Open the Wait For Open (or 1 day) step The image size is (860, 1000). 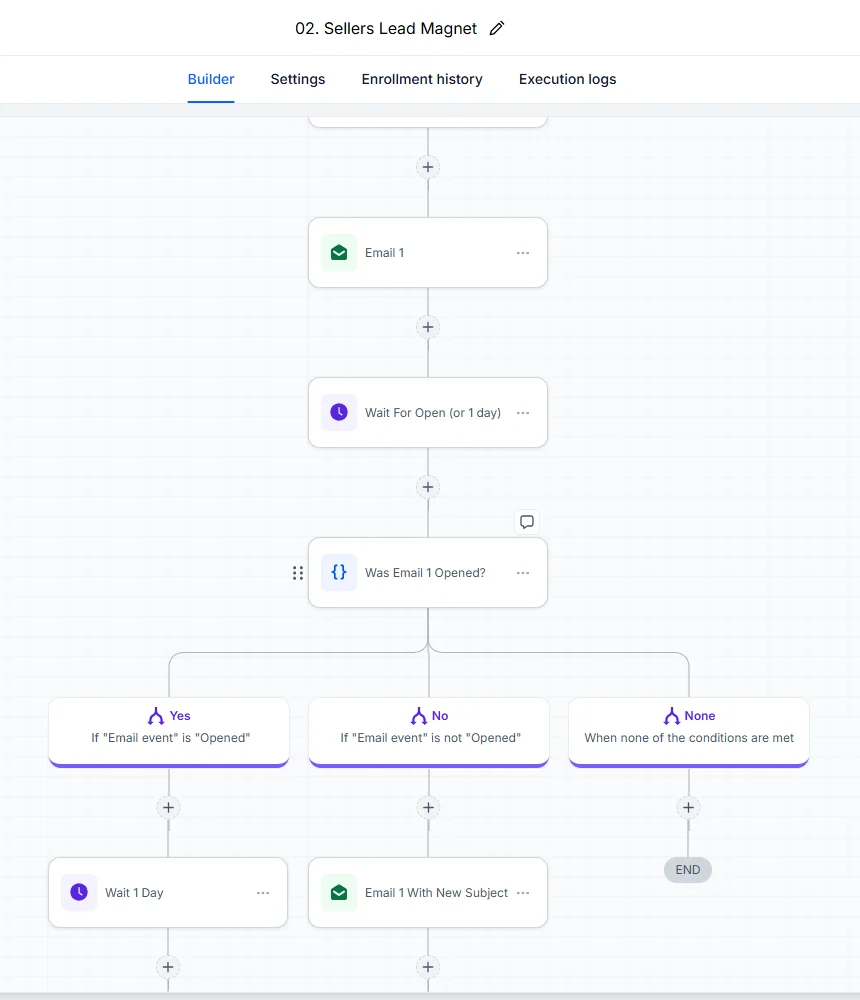pyautogui.click(x=427, y=413)
